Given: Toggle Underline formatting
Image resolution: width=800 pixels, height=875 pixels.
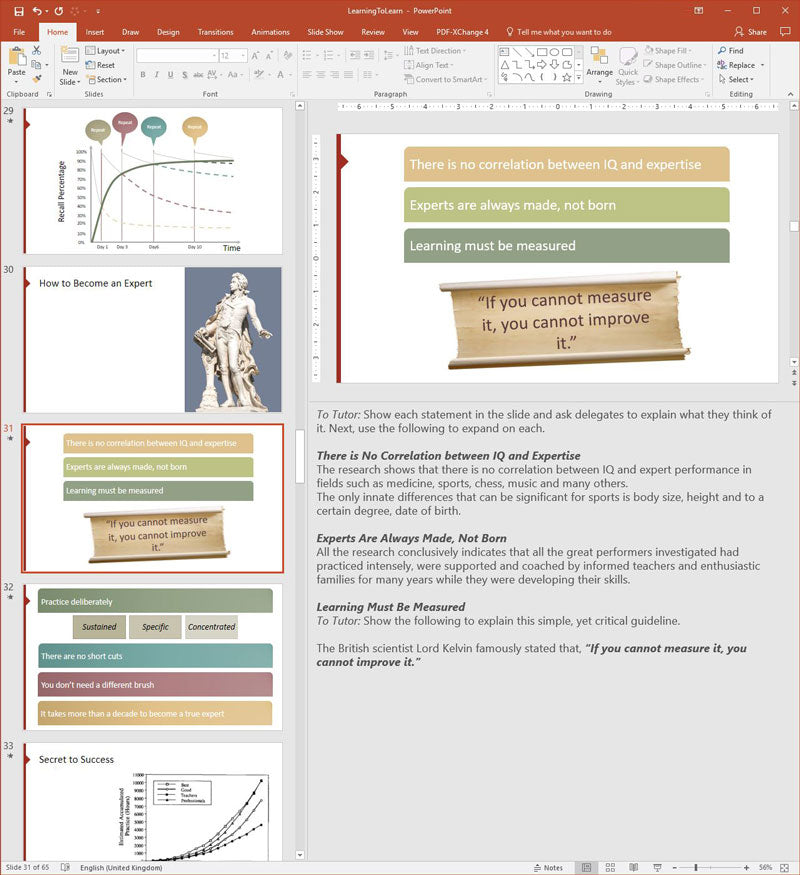Looking at the screenshot, I should click(171, 75).
